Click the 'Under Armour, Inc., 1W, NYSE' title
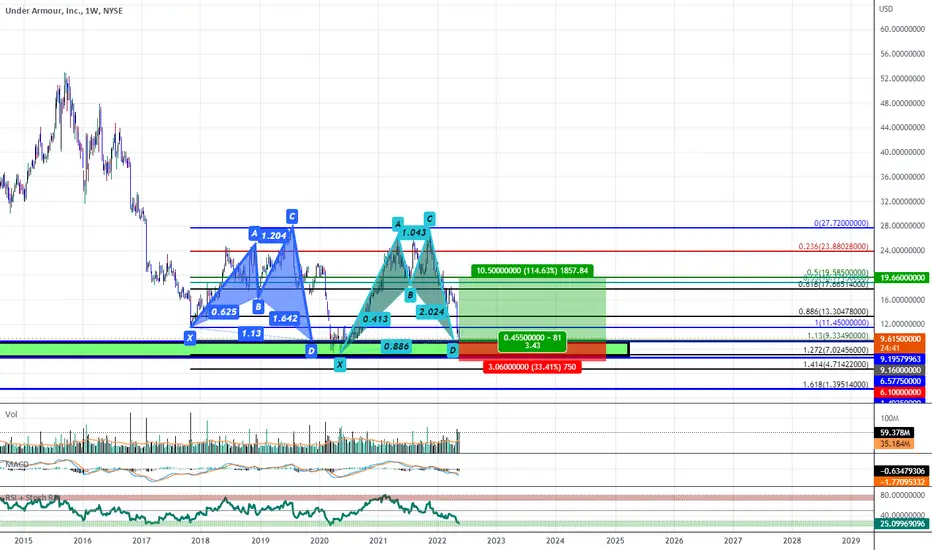Viewport: 932px width, 550px height. (64, 11)
